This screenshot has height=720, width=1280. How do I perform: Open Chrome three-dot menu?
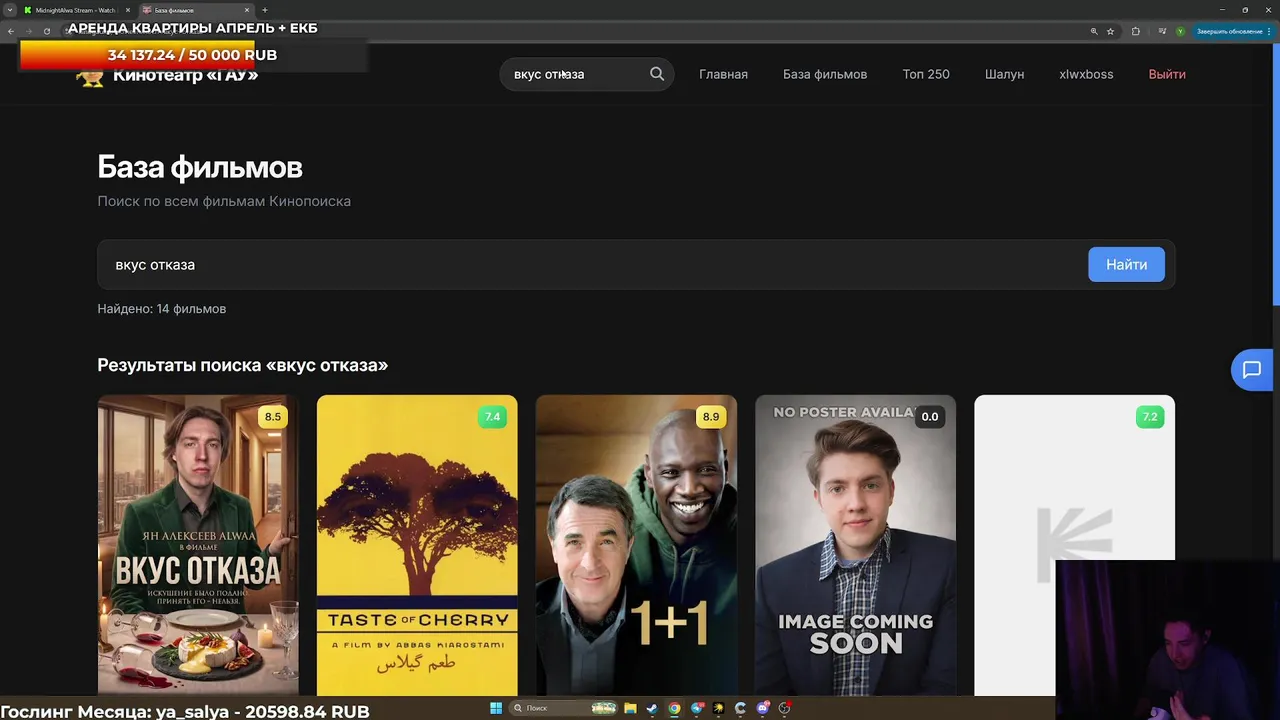tap(1269, 31)
